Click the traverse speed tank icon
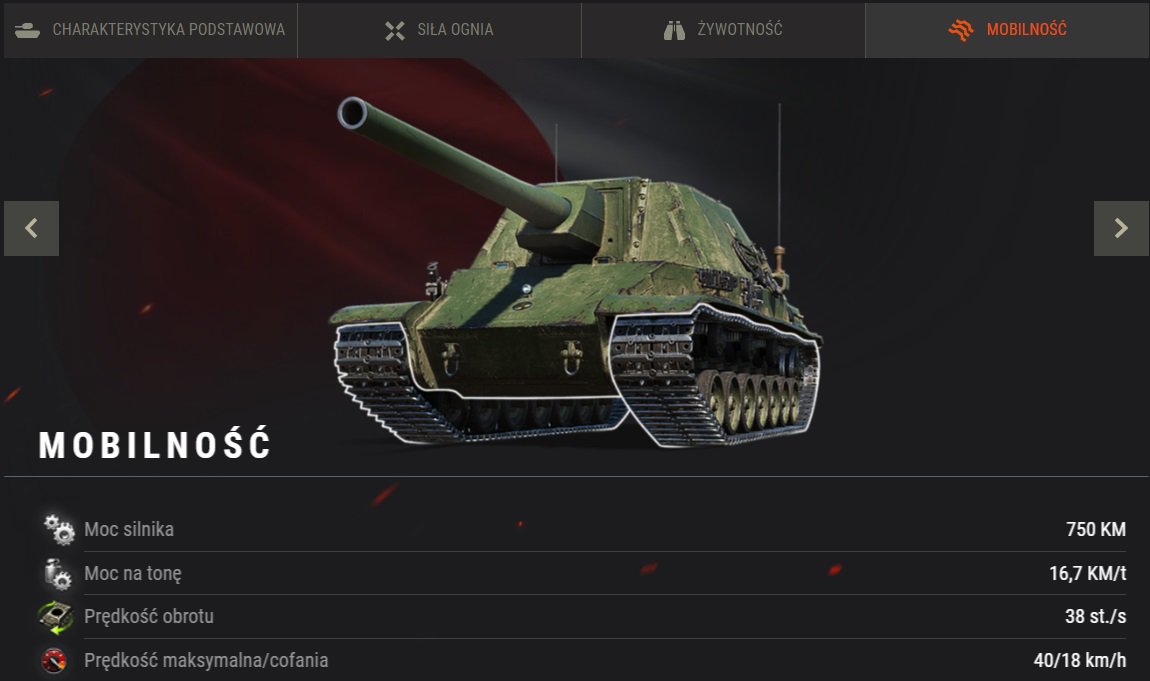 [x=56, y=616]
